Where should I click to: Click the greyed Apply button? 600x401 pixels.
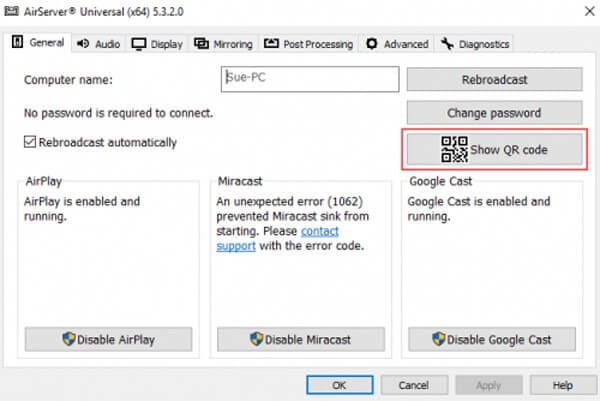pyautogui.click(x=489, y=385)
